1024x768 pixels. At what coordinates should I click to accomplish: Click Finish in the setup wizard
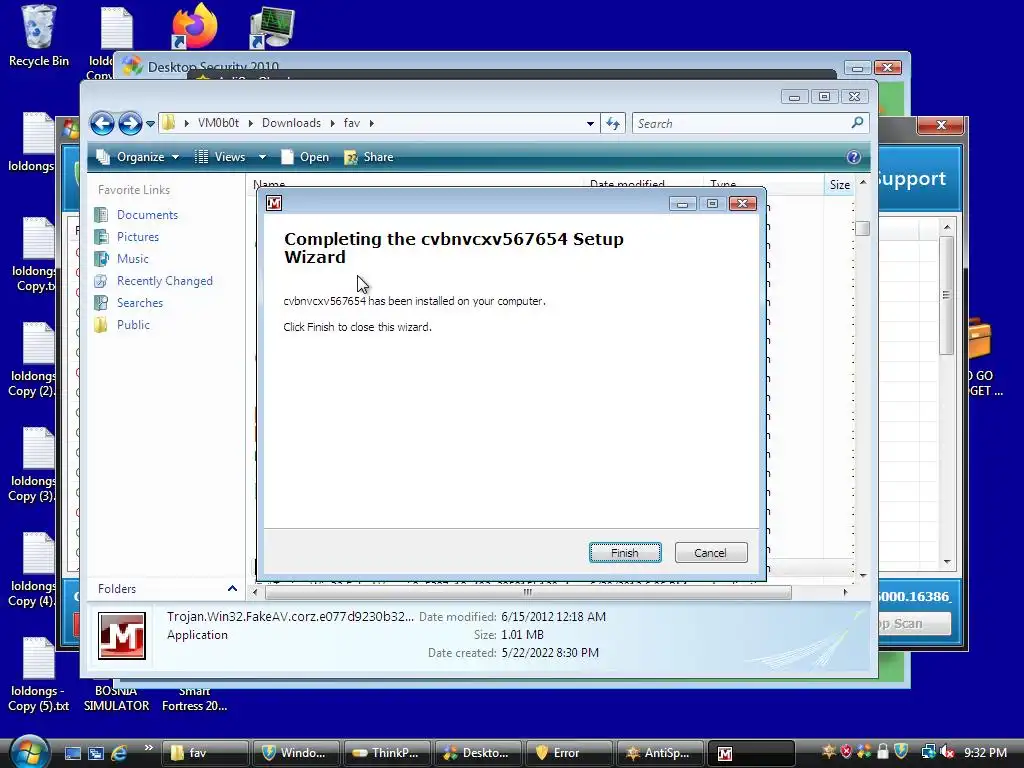pyautogui.click(x=624, y=552)
